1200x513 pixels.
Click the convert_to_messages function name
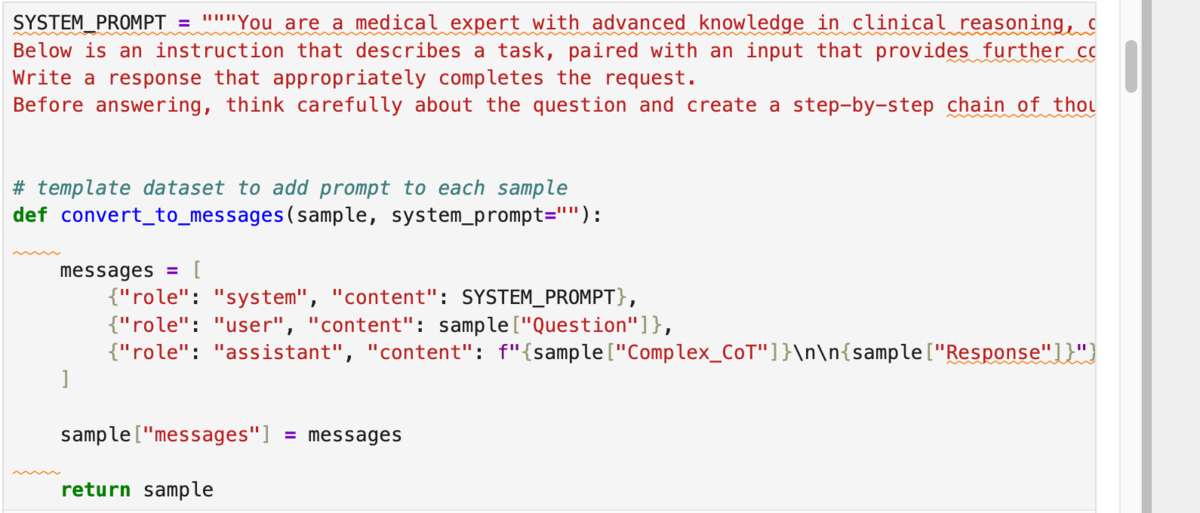click(172, 215)
